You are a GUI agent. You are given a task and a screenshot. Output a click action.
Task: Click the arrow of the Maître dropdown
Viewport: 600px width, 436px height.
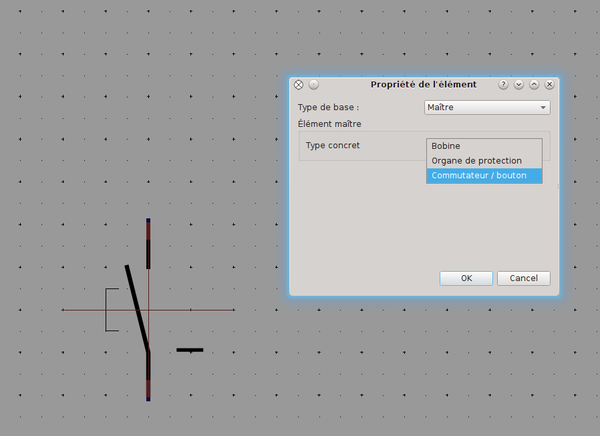[543, 107]
